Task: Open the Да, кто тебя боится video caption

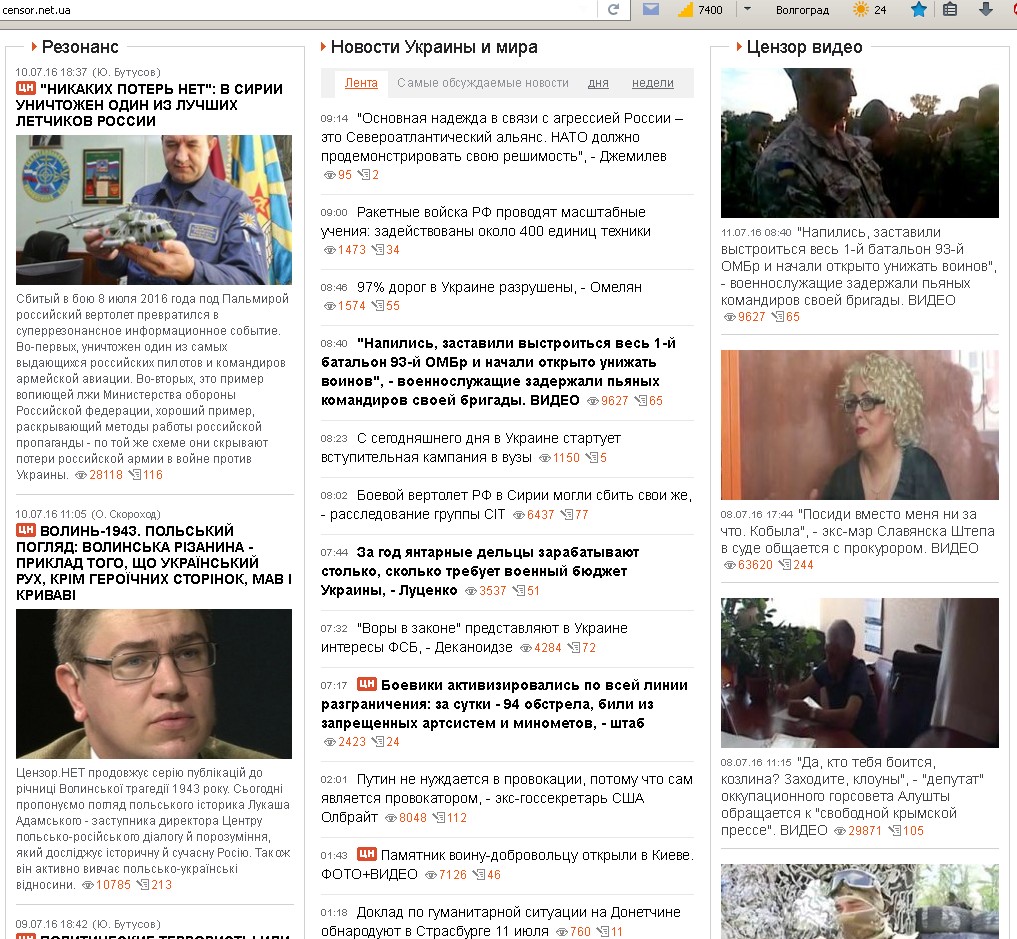Action: tap(852, 796)
